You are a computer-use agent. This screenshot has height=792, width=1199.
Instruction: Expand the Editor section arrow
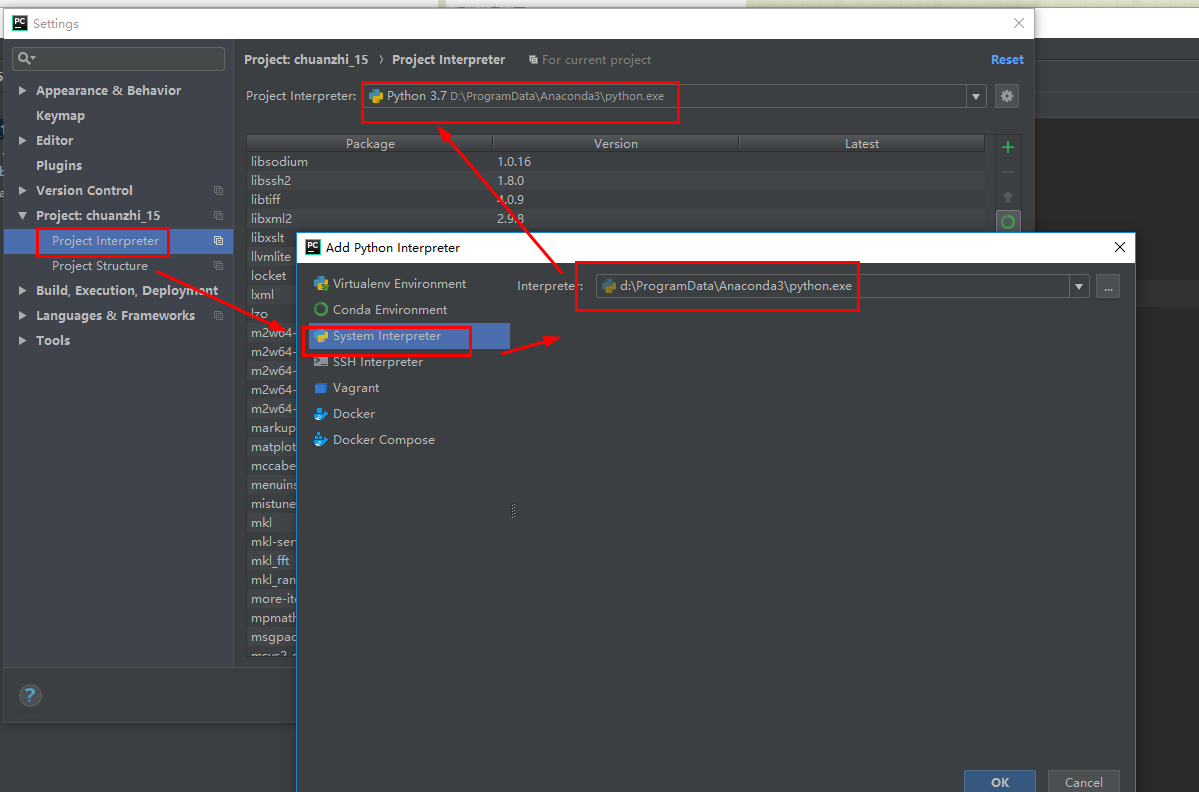coord(22,141)
